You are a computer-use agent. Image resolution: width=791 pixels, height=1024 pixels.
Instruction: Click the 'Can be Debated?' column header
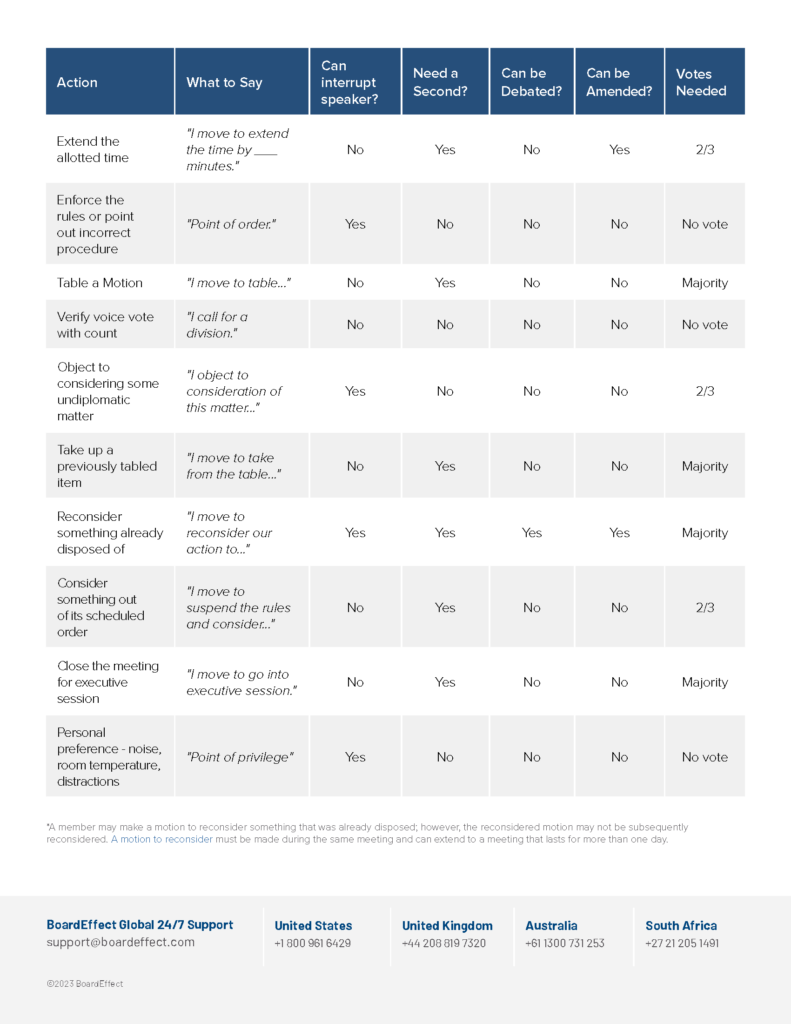[x=532, y=82]
